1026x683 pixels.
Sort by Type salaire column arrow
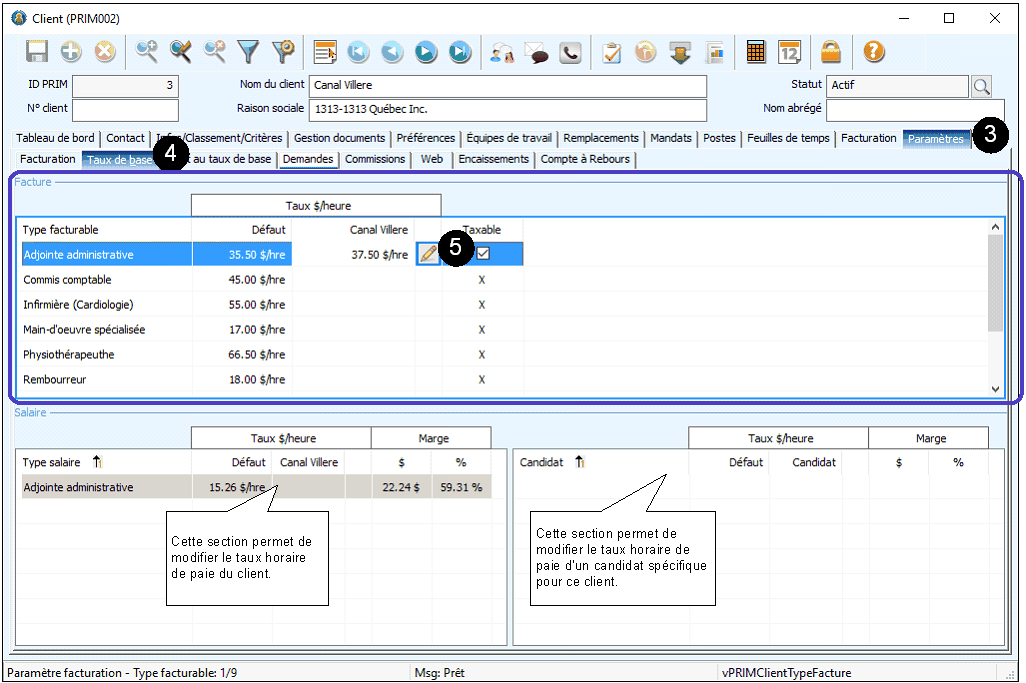point(97,462)
